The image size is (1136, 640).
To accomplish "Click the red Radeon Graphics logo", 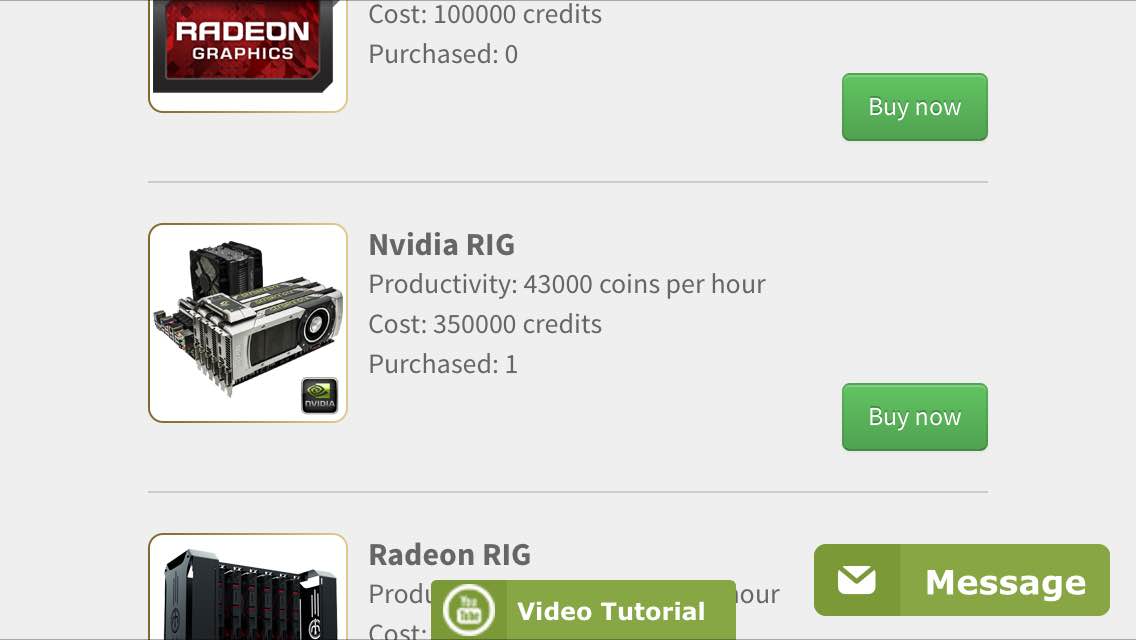I will point(243,40).
